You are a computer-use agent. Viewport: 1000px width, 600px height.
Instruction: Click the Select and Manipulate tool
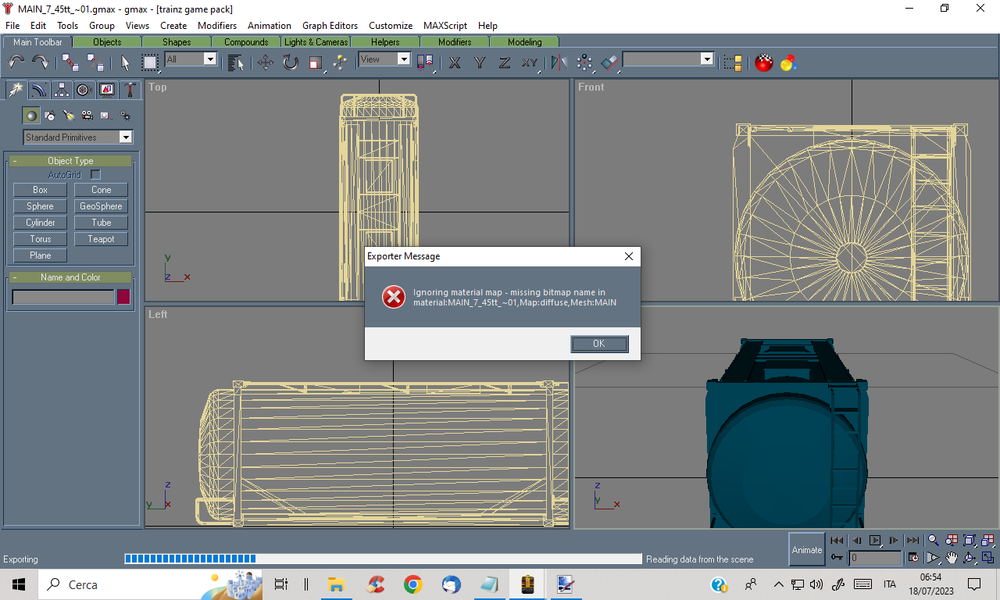click(x=340, y=62)
